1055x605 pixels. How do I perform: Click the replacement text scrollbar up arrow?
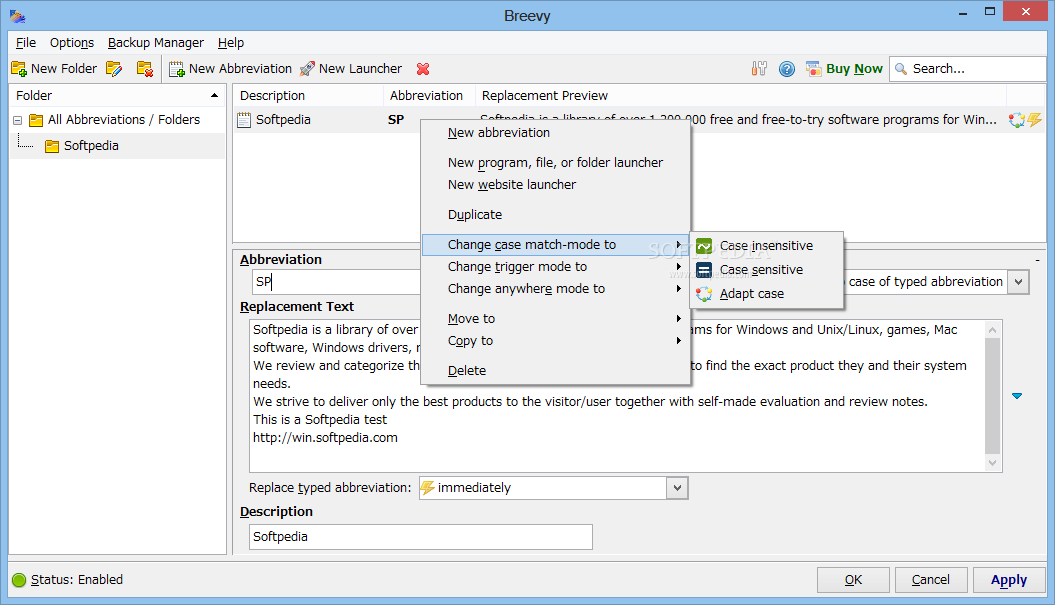click(x=992, y=329)
